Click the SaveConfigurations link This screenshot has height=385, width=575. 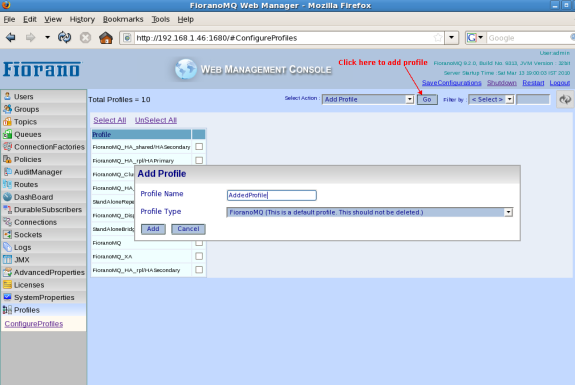(451, 83)
